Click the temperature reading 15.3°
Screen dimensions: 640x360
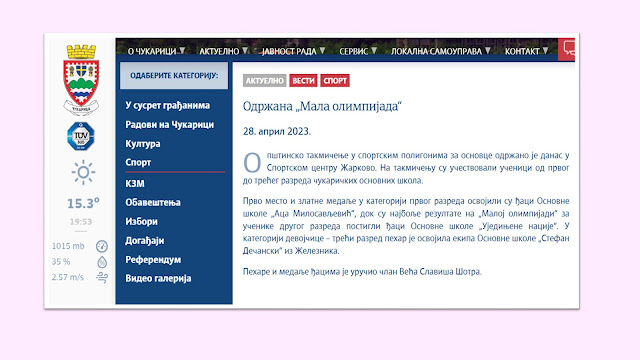tap(83, 203)
